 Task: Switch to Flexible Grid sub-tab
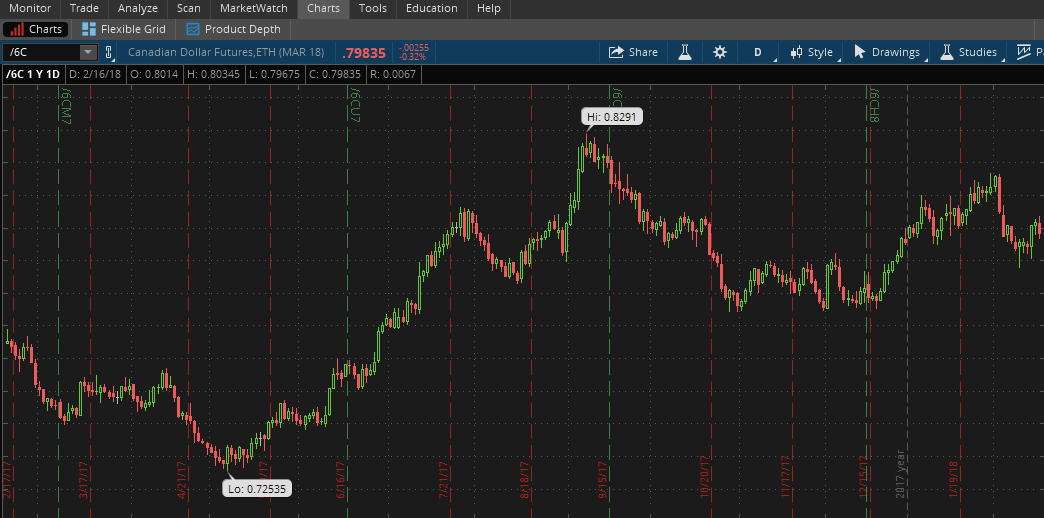coord(124,29)
